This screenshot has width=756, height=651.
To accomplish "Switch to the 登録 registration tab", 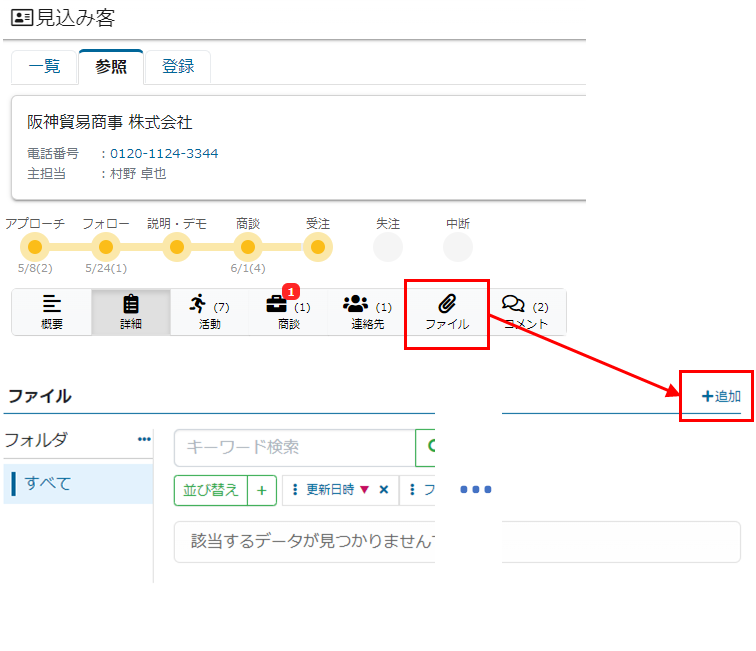I will point(178,67).
